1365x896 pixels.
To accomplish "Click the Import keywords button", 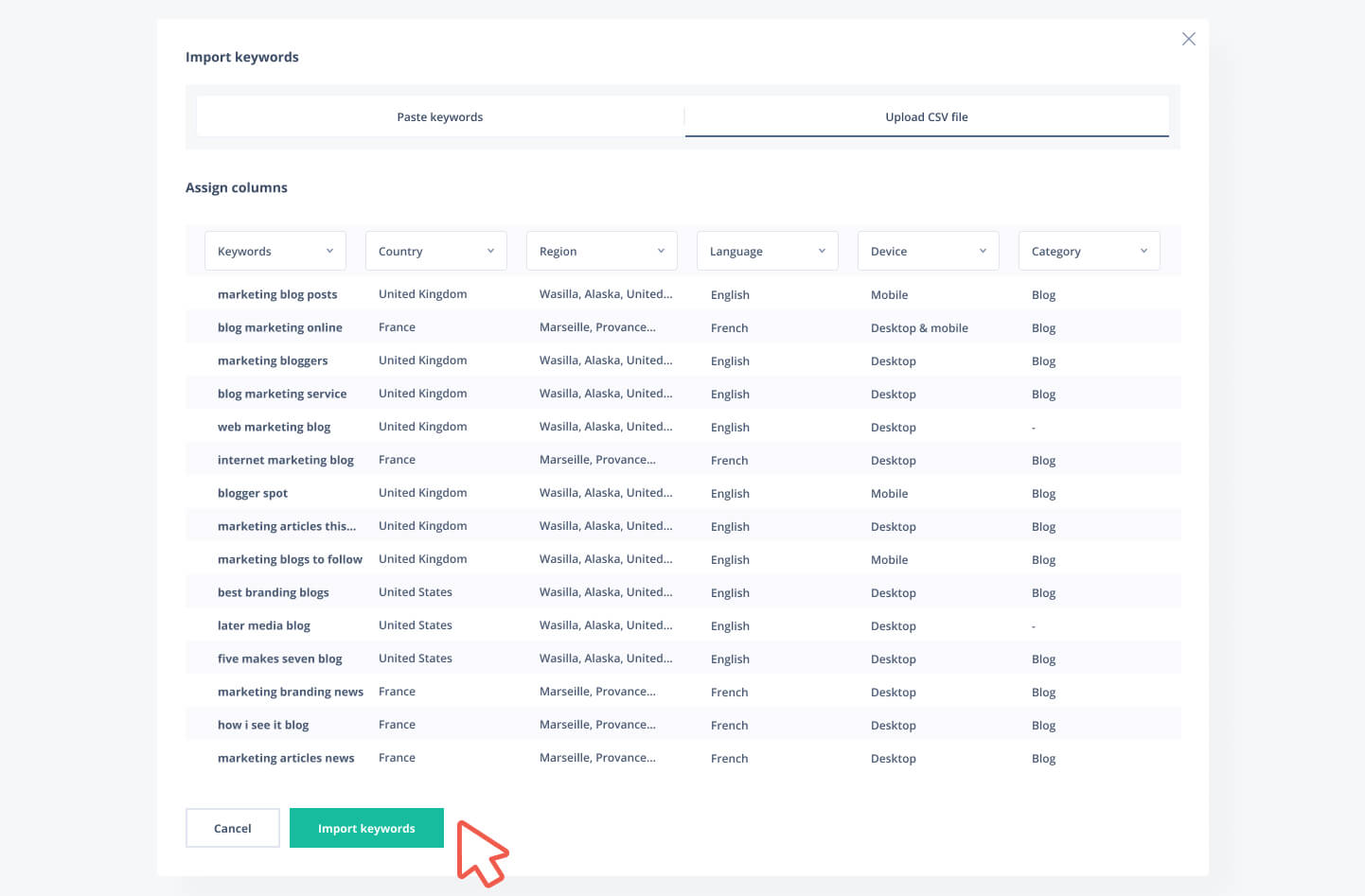I will [x=366, y=828].
